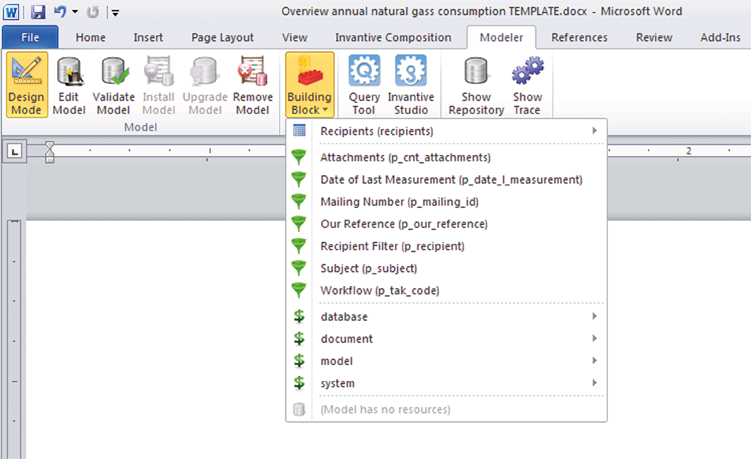
Task: Collapse the Building Block dropdown button
Action: pos(309,85)
